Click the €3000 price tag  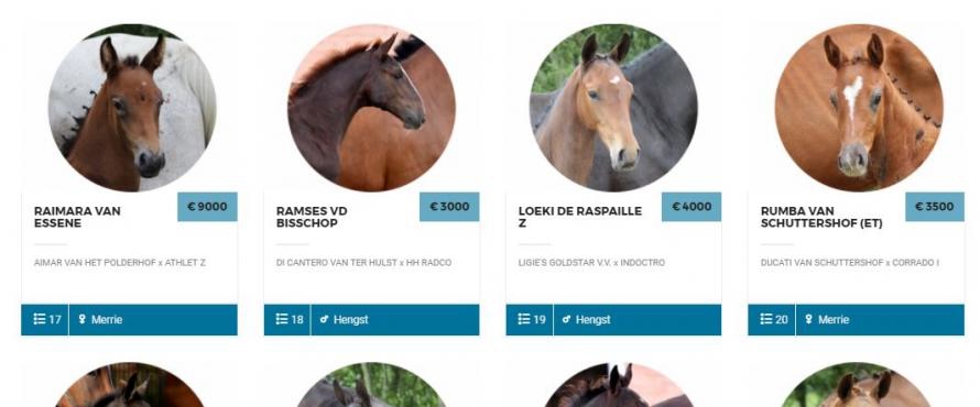click(x=449, y=207)
